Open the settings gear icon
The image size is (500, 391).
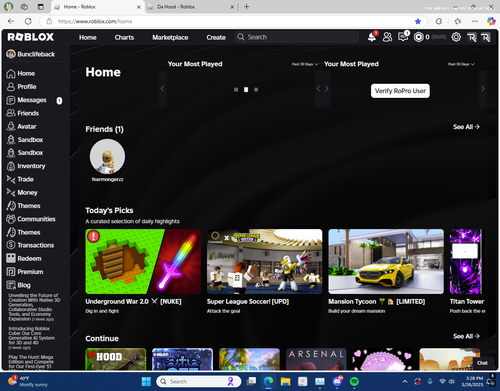[456, 37]
